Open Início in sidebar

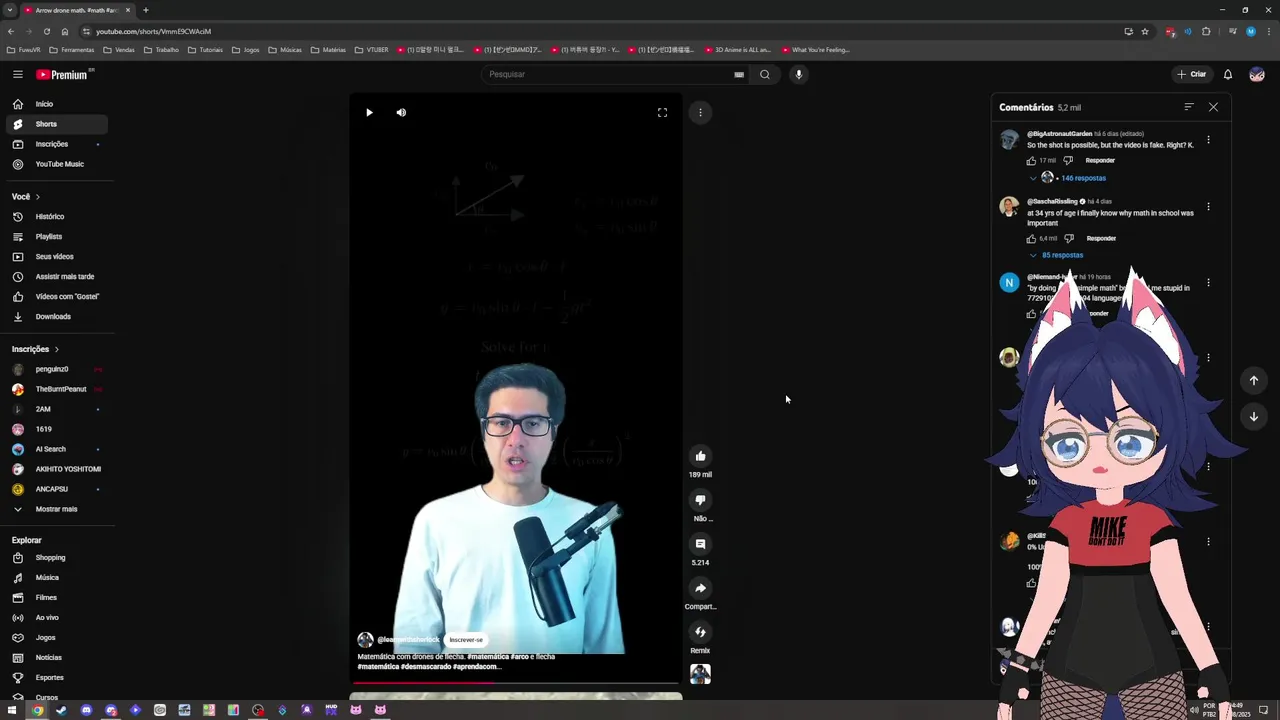pyautogui.click(x=58, y=104)
